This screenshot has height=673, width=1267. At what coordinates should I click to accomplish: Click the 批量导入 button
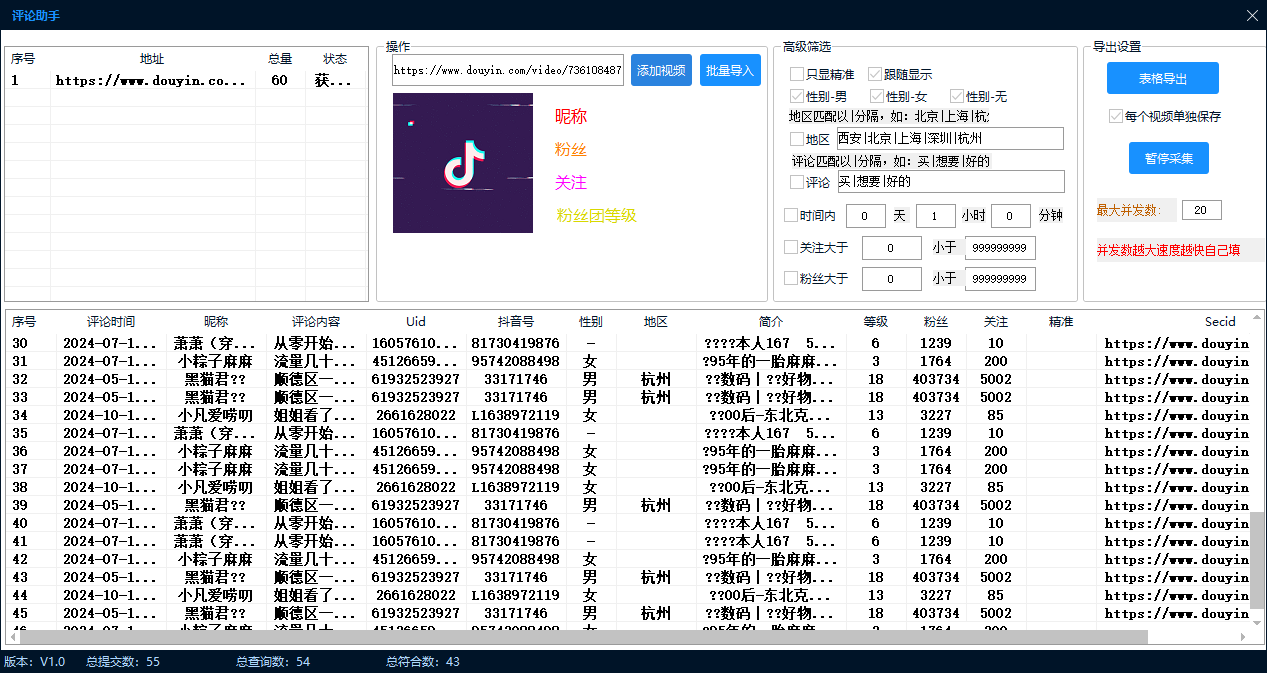tap(730, 71)
